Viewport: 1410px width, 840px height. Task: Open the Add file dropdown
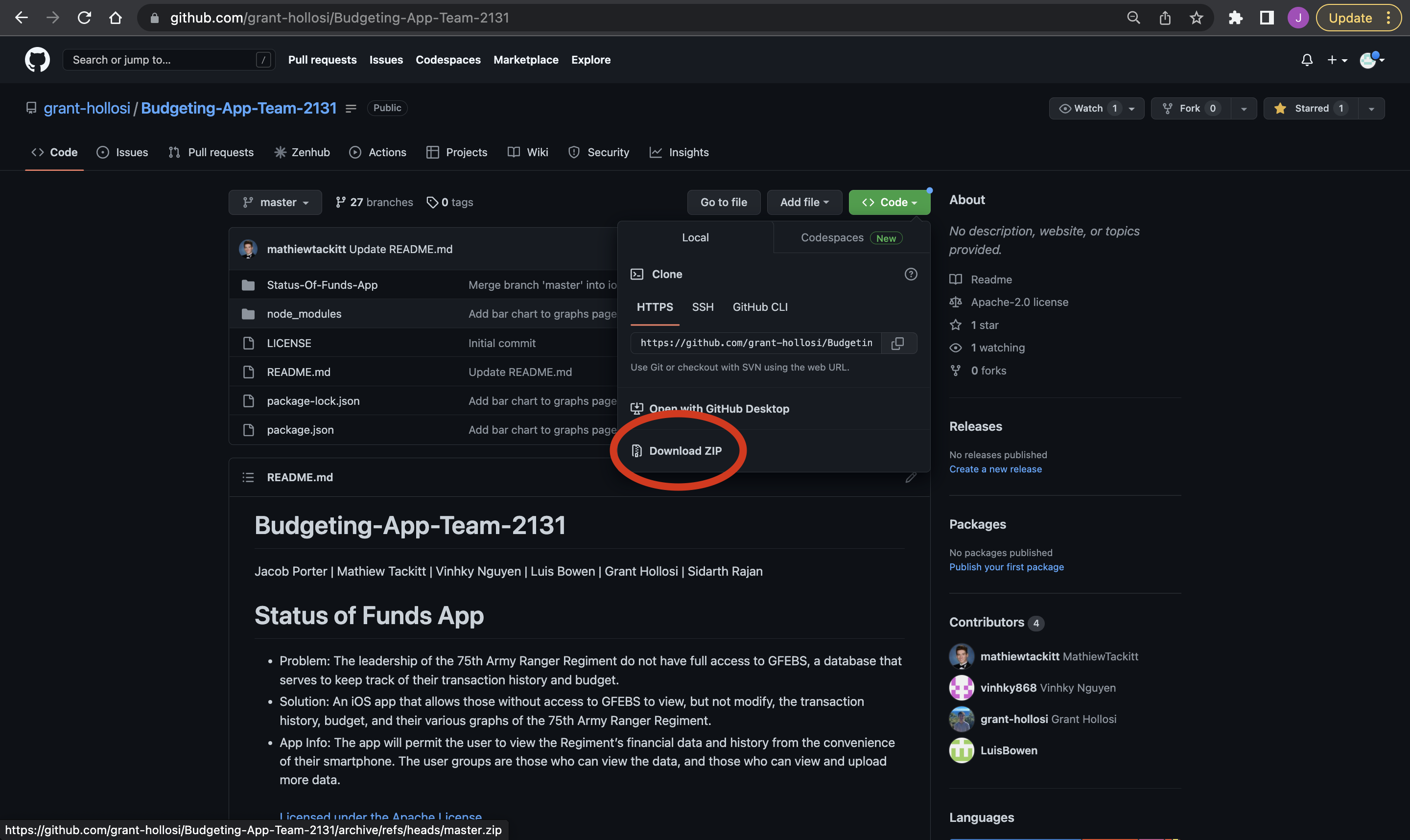pyautogui.click(x=804, y=202)
